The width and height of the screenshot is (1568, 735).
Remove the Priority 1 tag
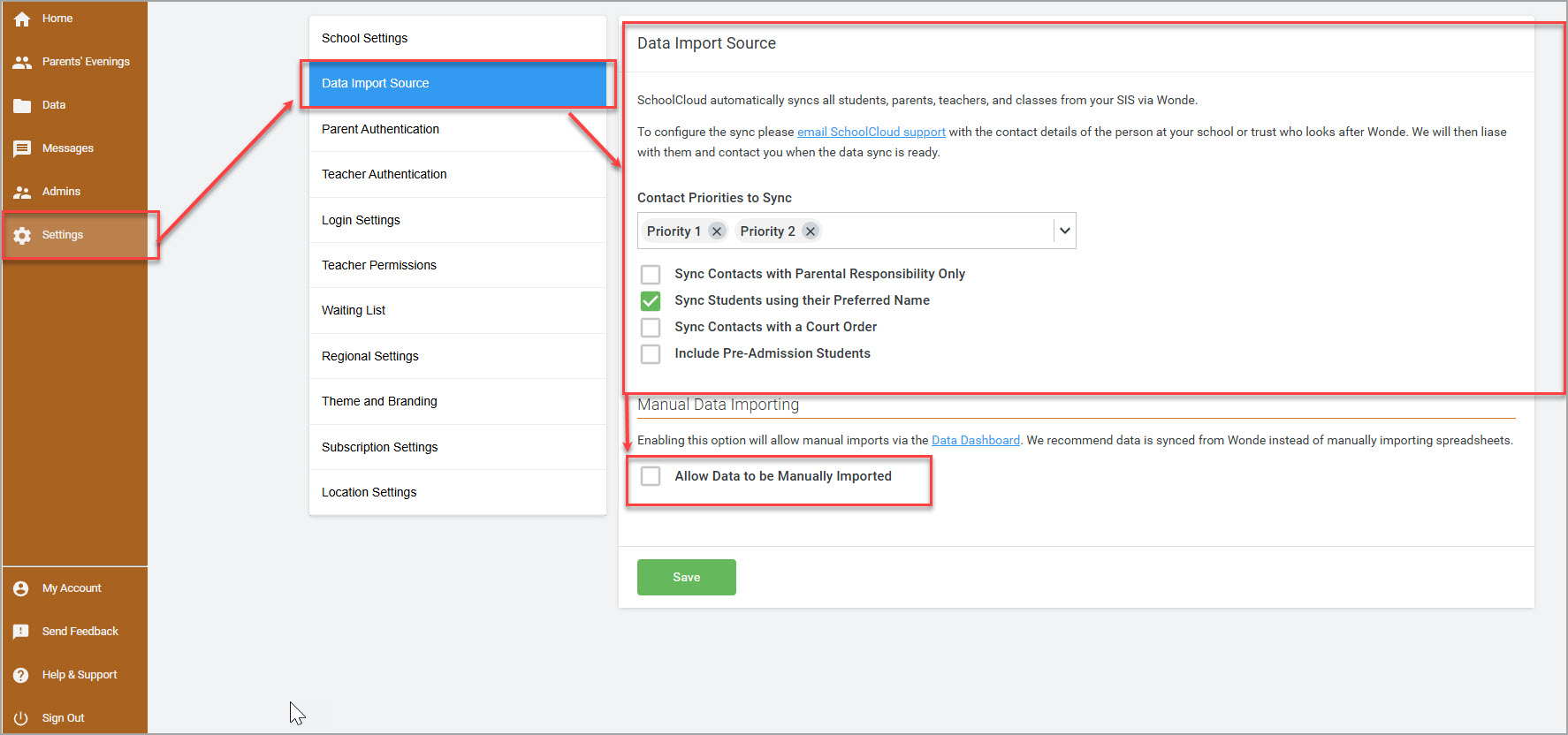717,231
